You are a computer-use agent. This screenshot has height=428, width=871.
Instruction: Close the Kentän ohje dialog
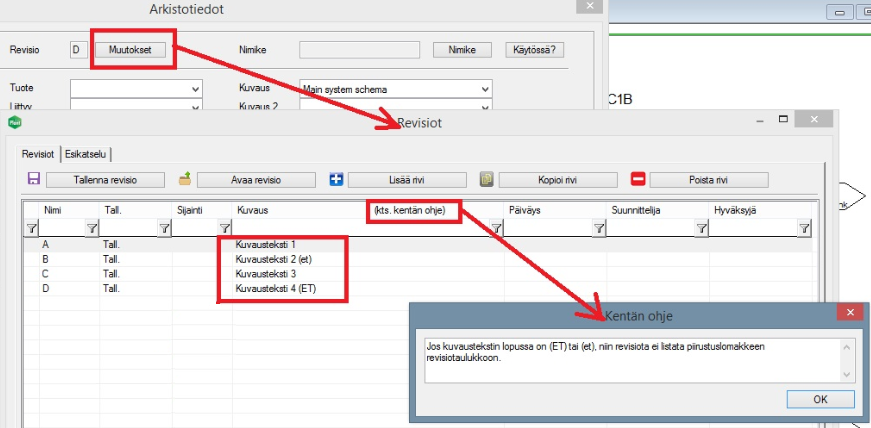click(850, 313)
